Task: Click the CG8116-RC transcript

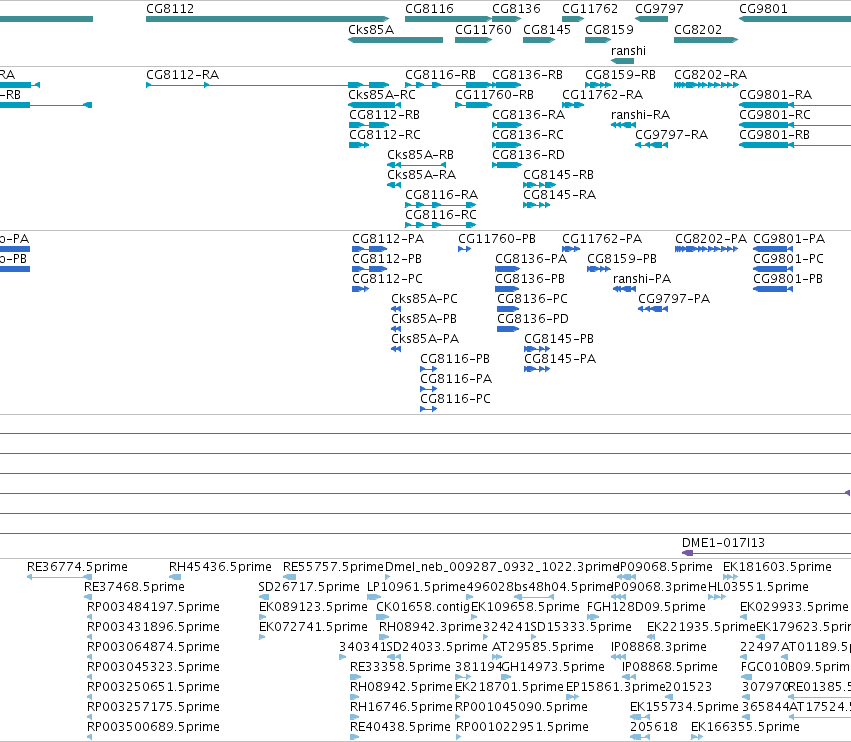Action: coord(441,225)
